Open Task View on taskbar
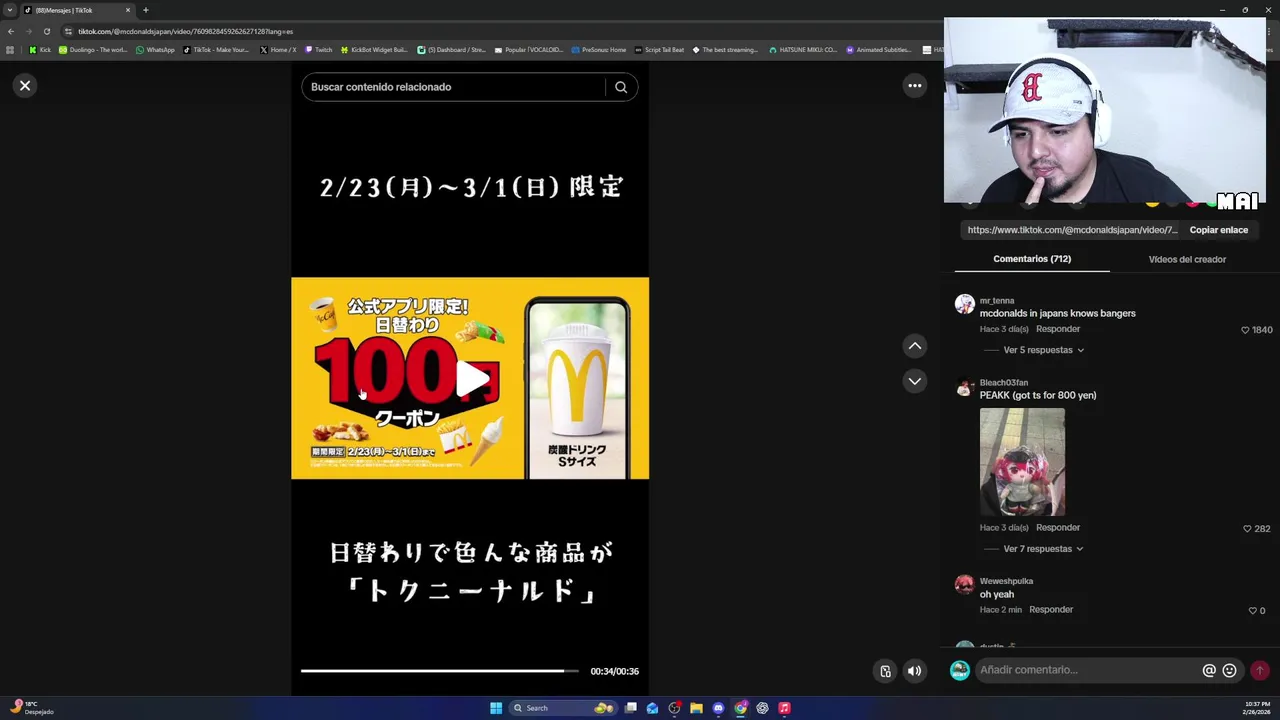The height and width of the screenshot is (720, 1280). 631,708
